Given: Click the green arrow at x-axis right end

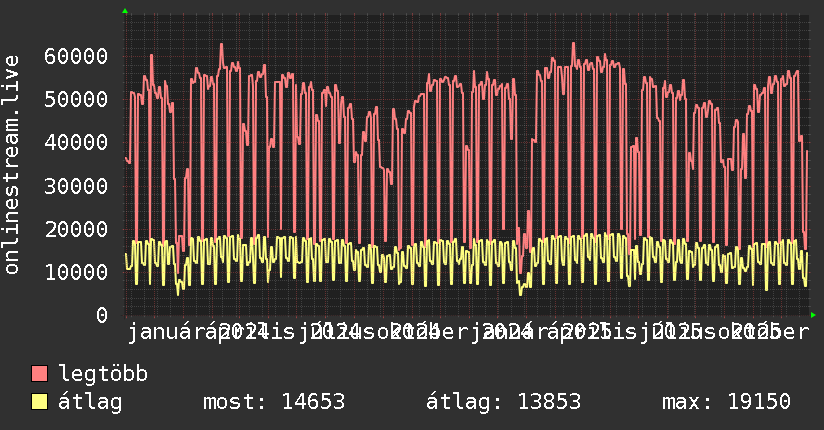Looking at the screenshot, I should [x=814, y=315].
